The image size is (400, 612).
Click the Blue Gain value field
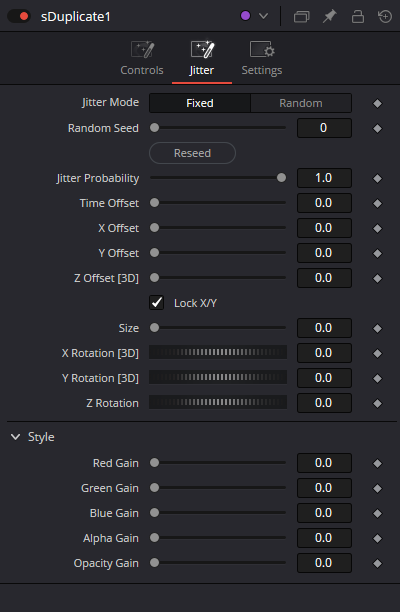coord(324,513)
